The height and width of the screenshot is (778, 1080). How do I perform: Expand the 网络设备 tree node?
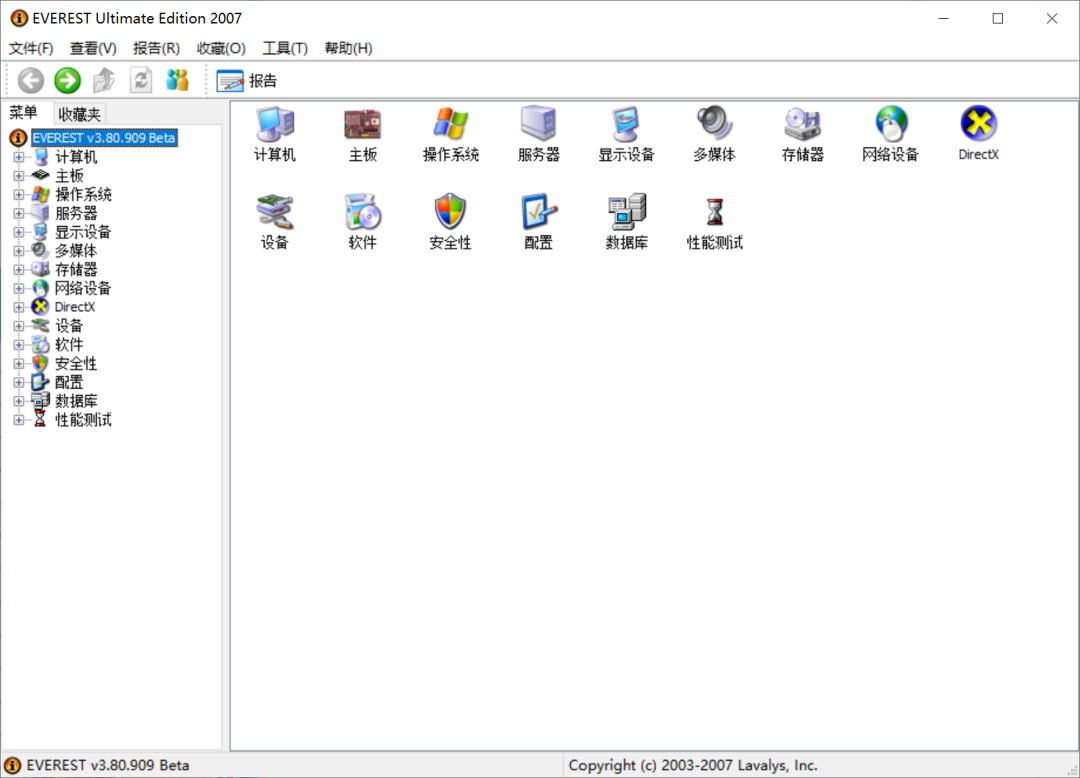coord(19,288)
